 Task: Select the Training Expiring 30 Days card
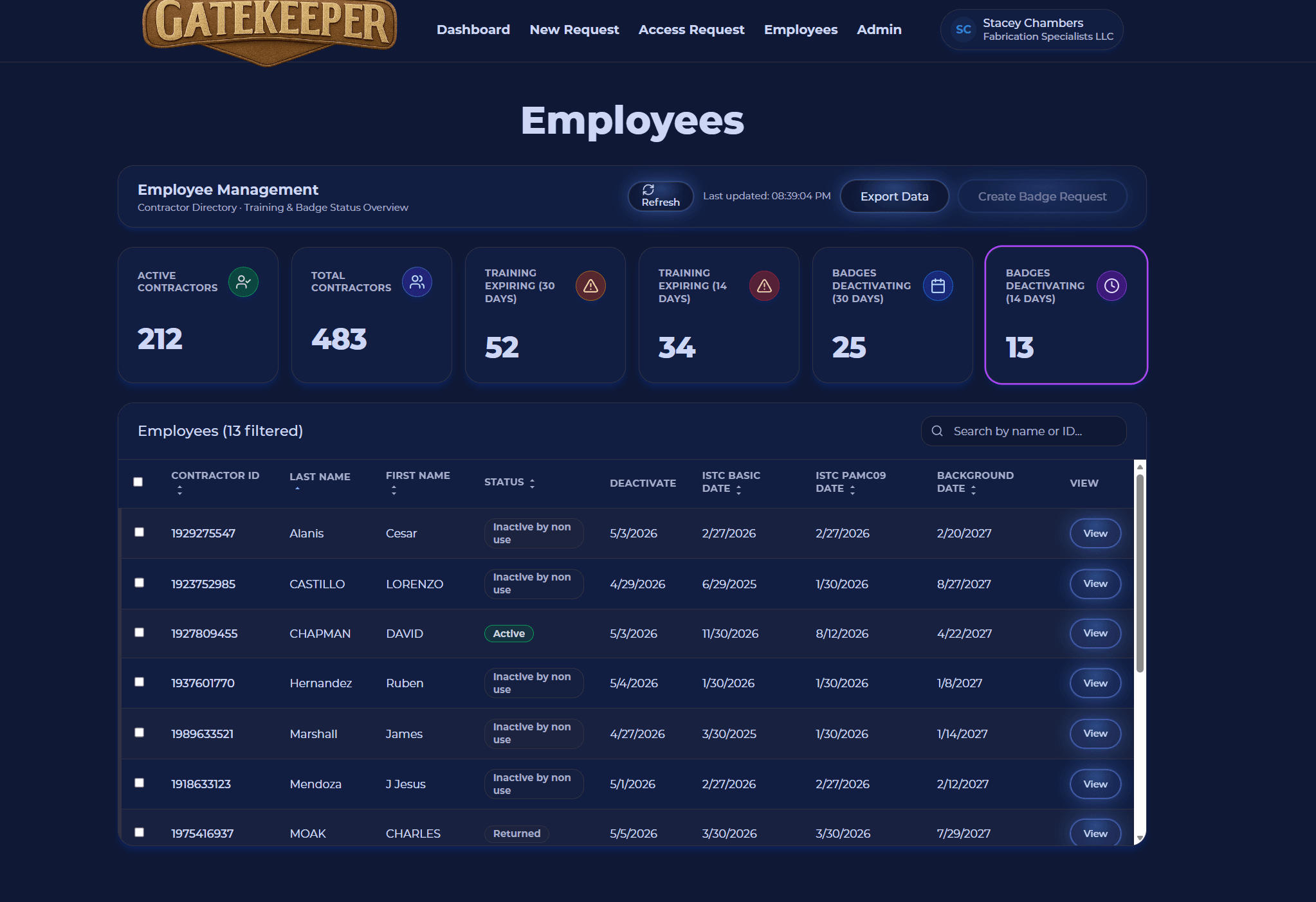(x=545, y=315)
